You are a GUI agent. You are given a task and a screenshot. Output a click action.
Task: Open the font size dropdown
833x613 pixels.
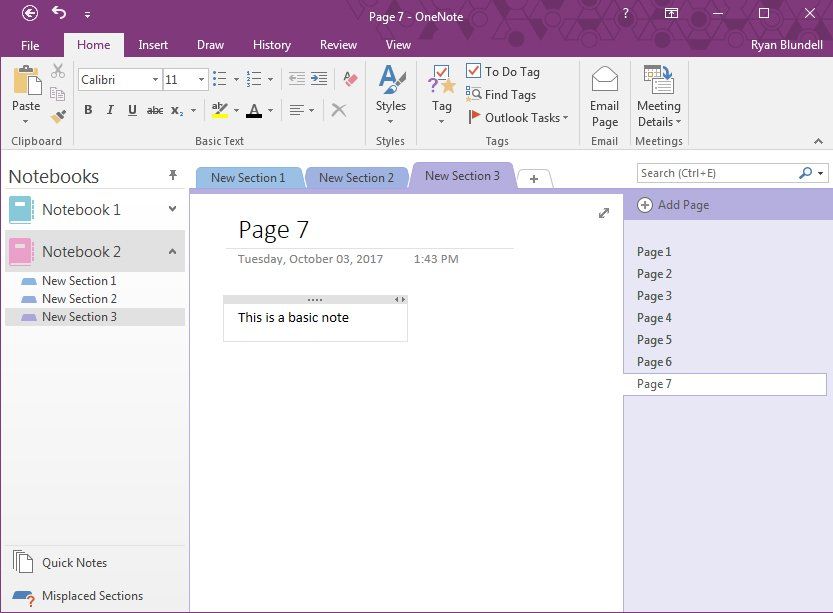tap(199, 79)
